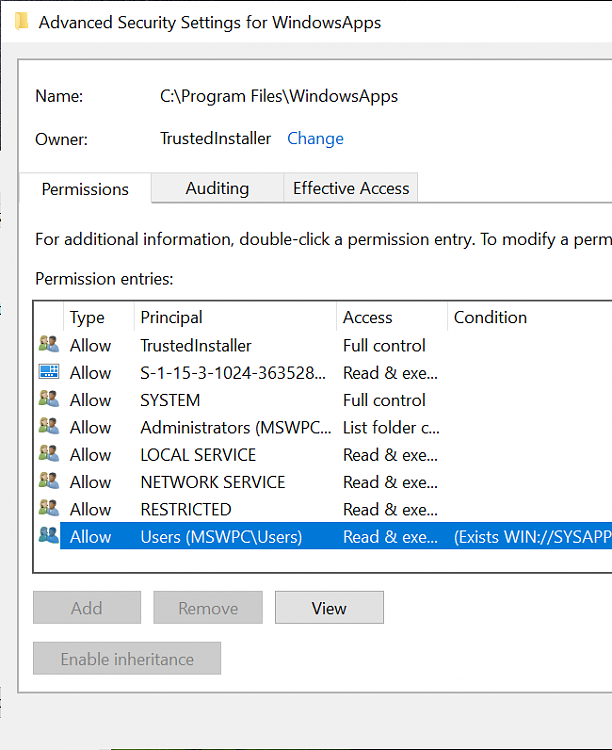Click the Users (MSWPC\Users) entry icon

pos(48,536)
